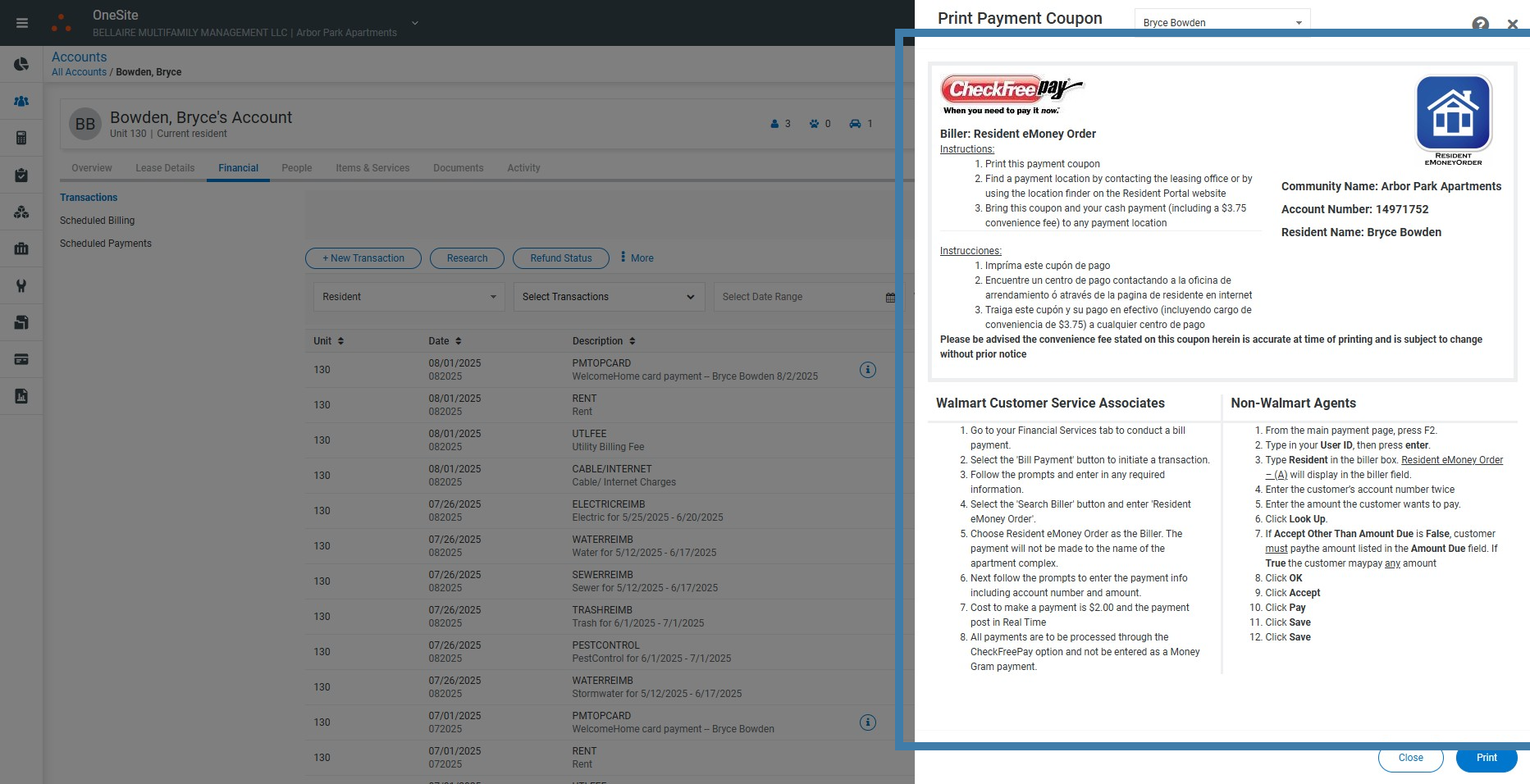The image size is (1530, 784).
Task: Click the Close button in coupon panel
Action: pos(1410,758)
